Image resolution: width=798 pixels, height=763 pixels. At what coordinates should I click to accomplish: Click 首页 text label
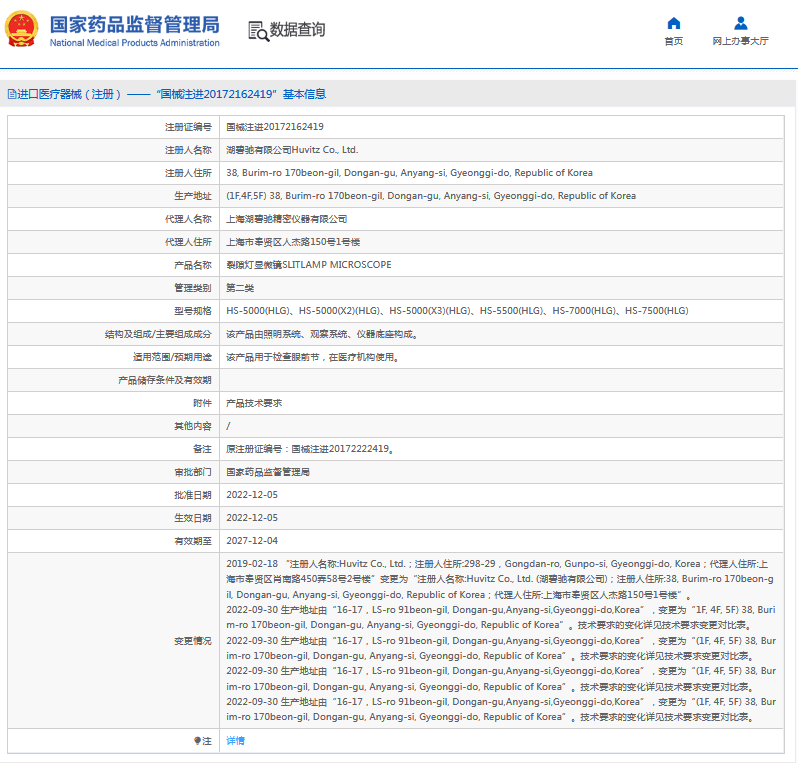point(673,41)
